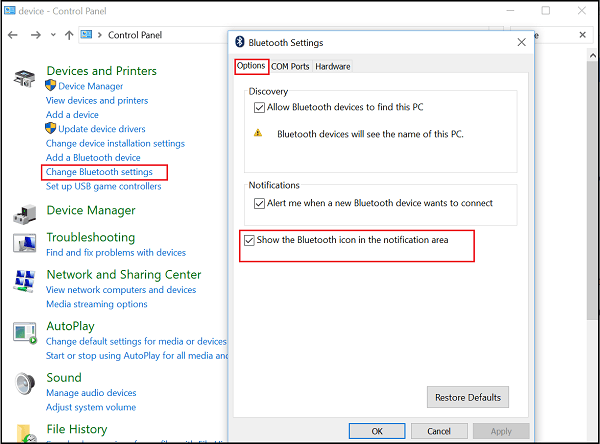Click breadcrumb chevron before Control Panel
The height and width of the screenshot is (444, 600).
100,35
